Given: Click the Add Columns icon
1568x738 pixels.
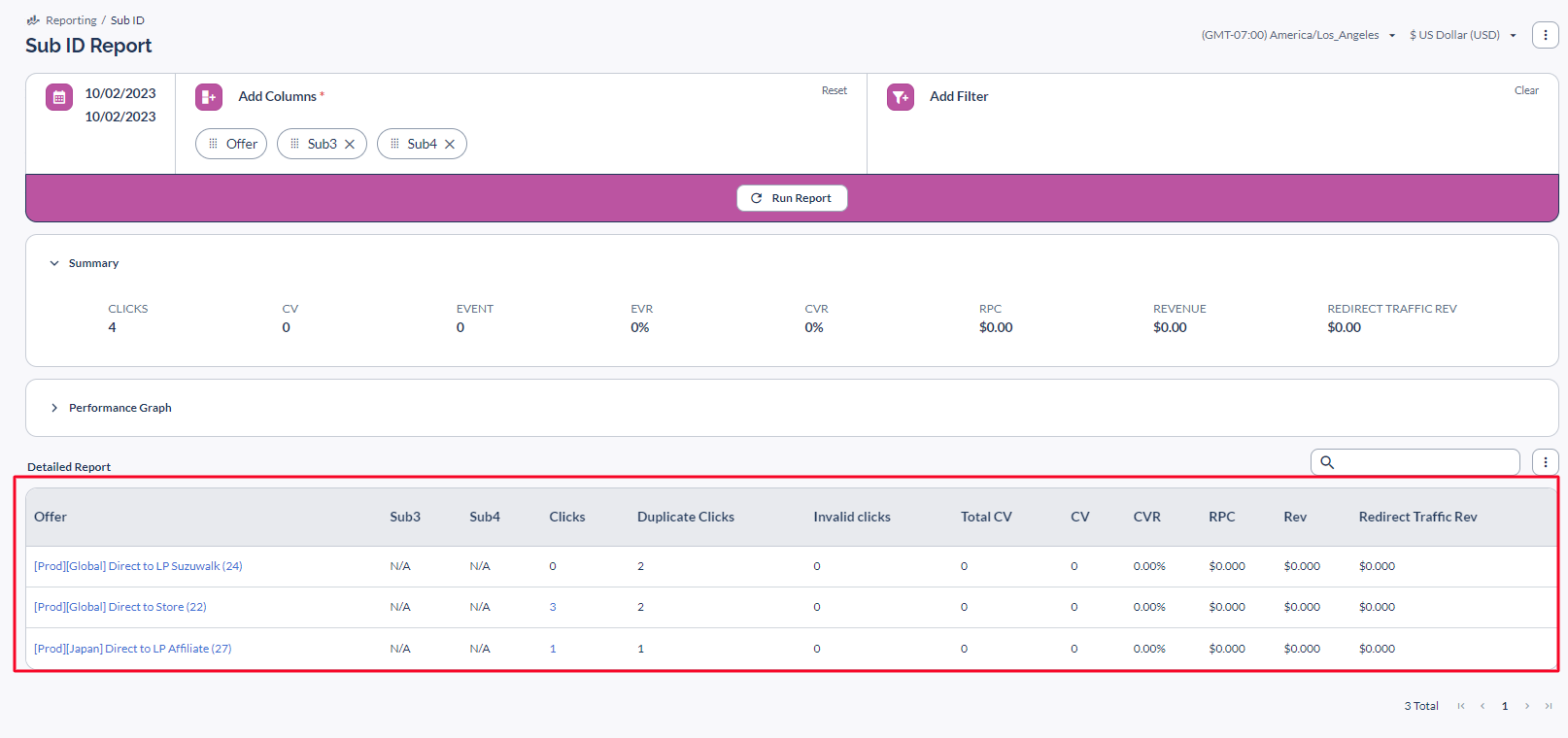Looking at the screenshot, I should tap(209, 97).
